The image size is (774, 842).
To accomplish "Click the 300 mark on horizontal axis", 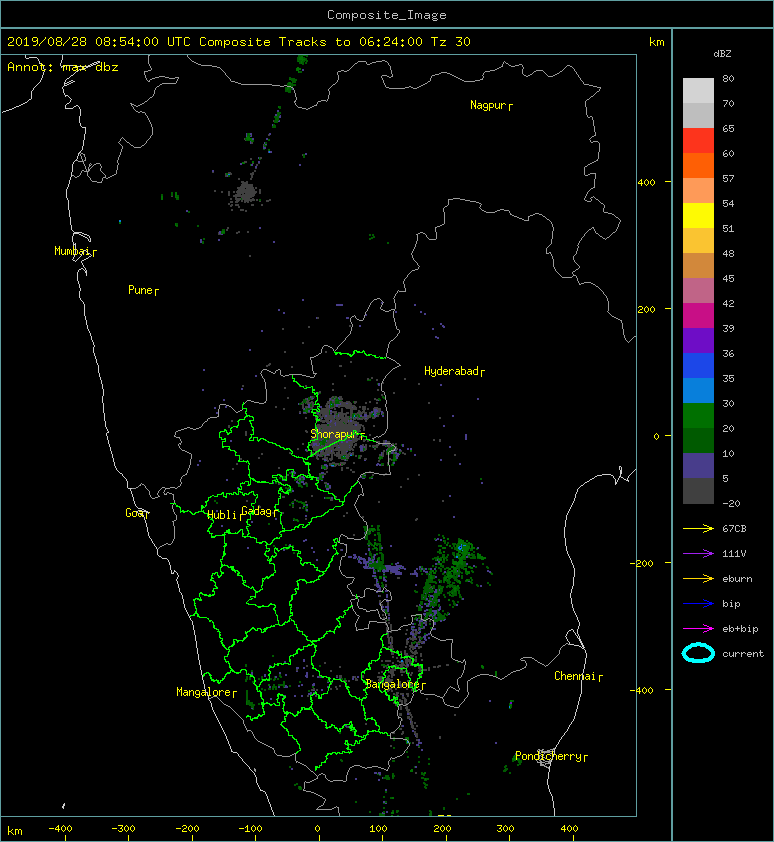I will click(505, 829).
